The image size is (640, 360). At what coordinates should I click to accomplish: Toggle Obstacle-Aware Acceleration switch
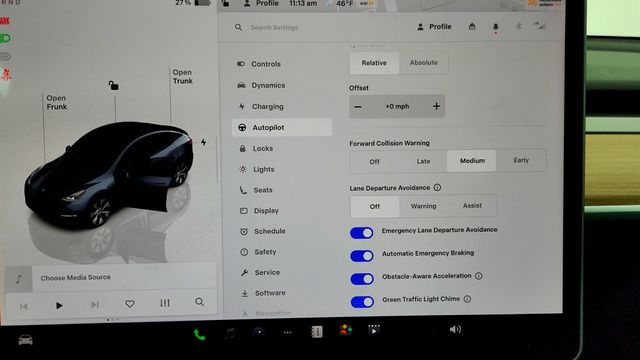point(362,279)
